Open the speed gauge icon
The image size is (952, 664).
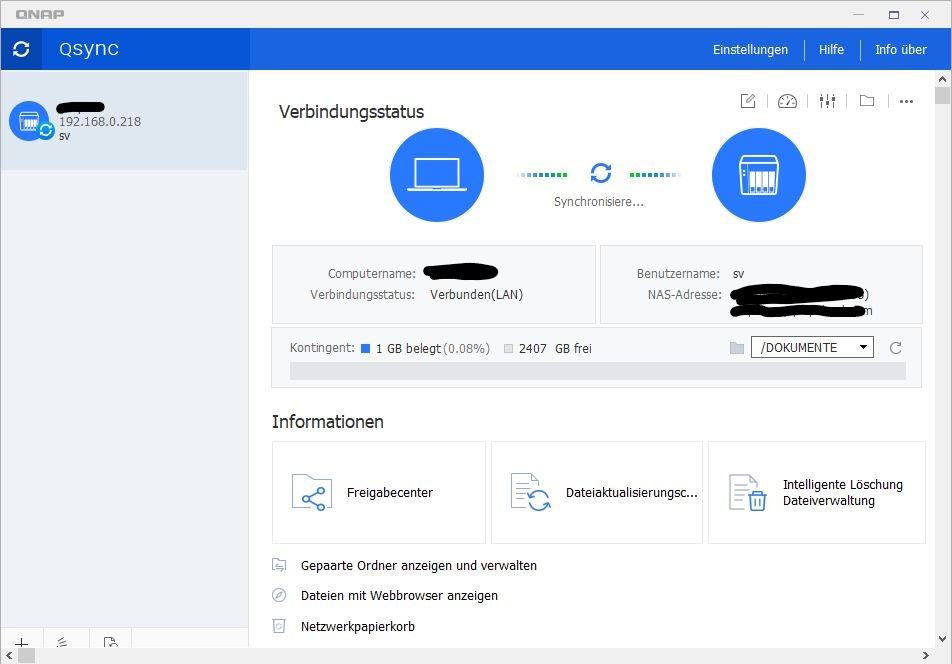[x=787, y=101]
